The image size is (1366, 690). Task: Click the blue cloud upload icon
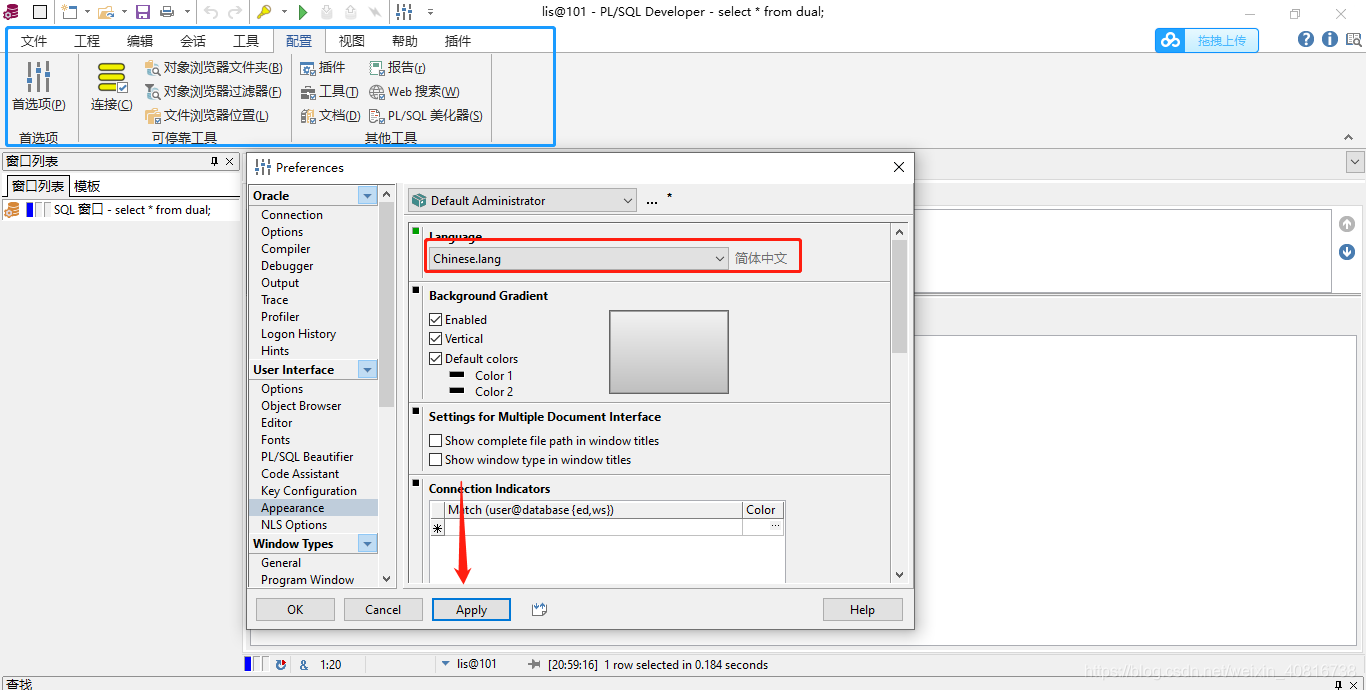tap(1170, 40)
